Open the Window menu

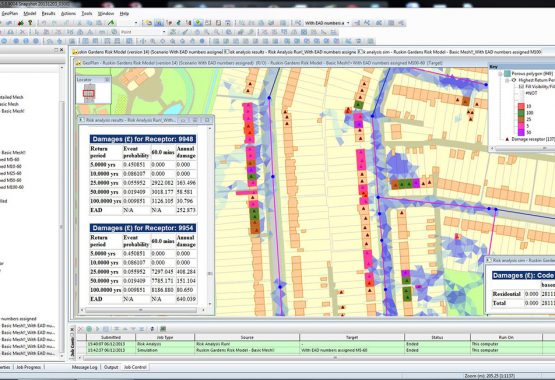[105, 13]
